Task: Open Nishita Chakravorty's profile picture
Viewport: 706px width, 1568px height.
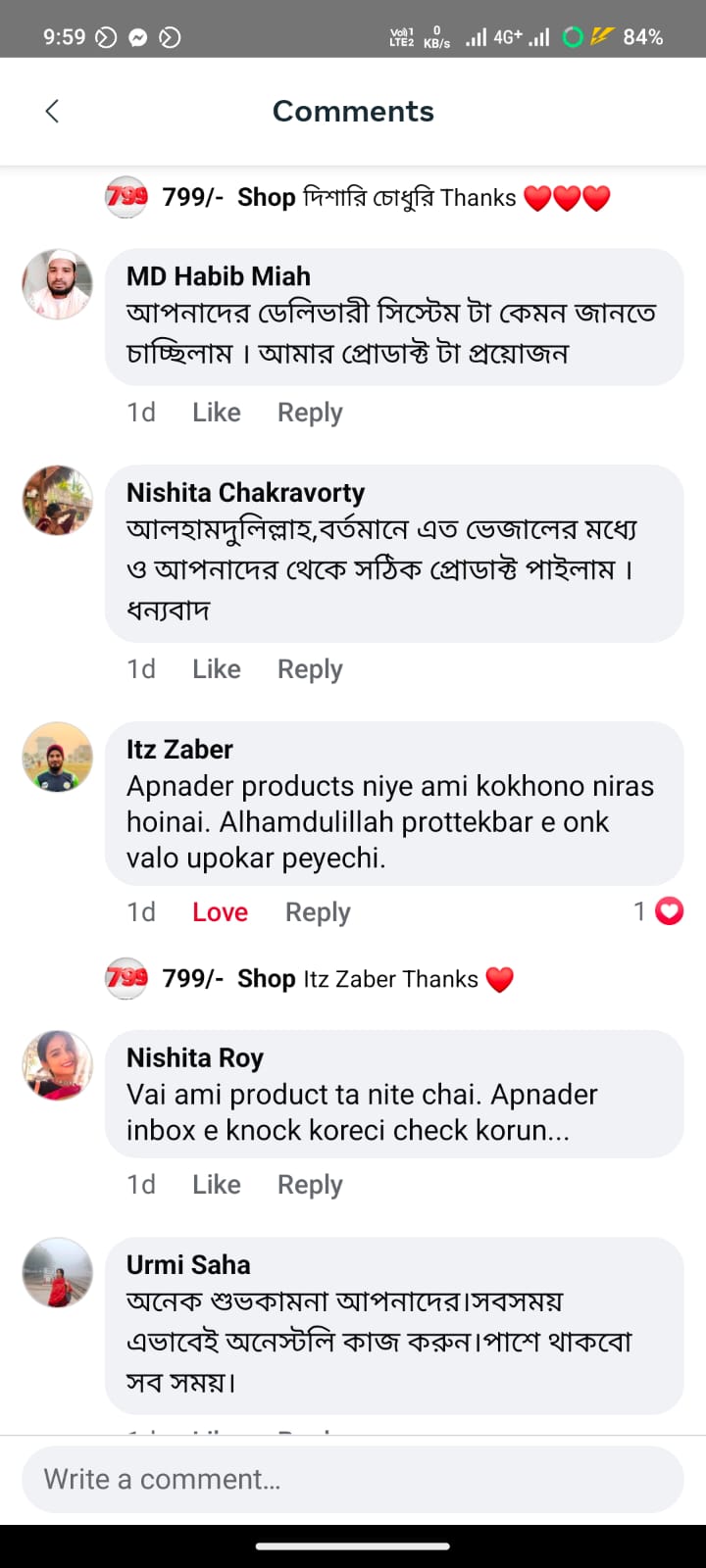Action: 58,500
